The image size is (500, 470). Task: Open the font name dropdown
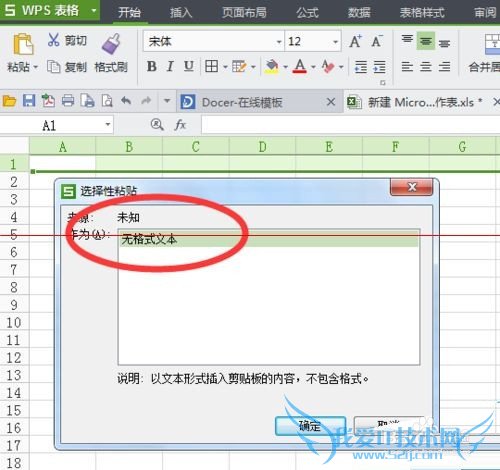[279, 42]
